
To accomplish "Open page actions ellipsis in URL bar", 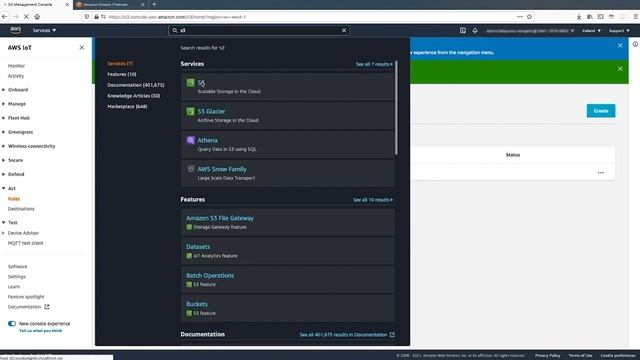I will coord(520,17).
